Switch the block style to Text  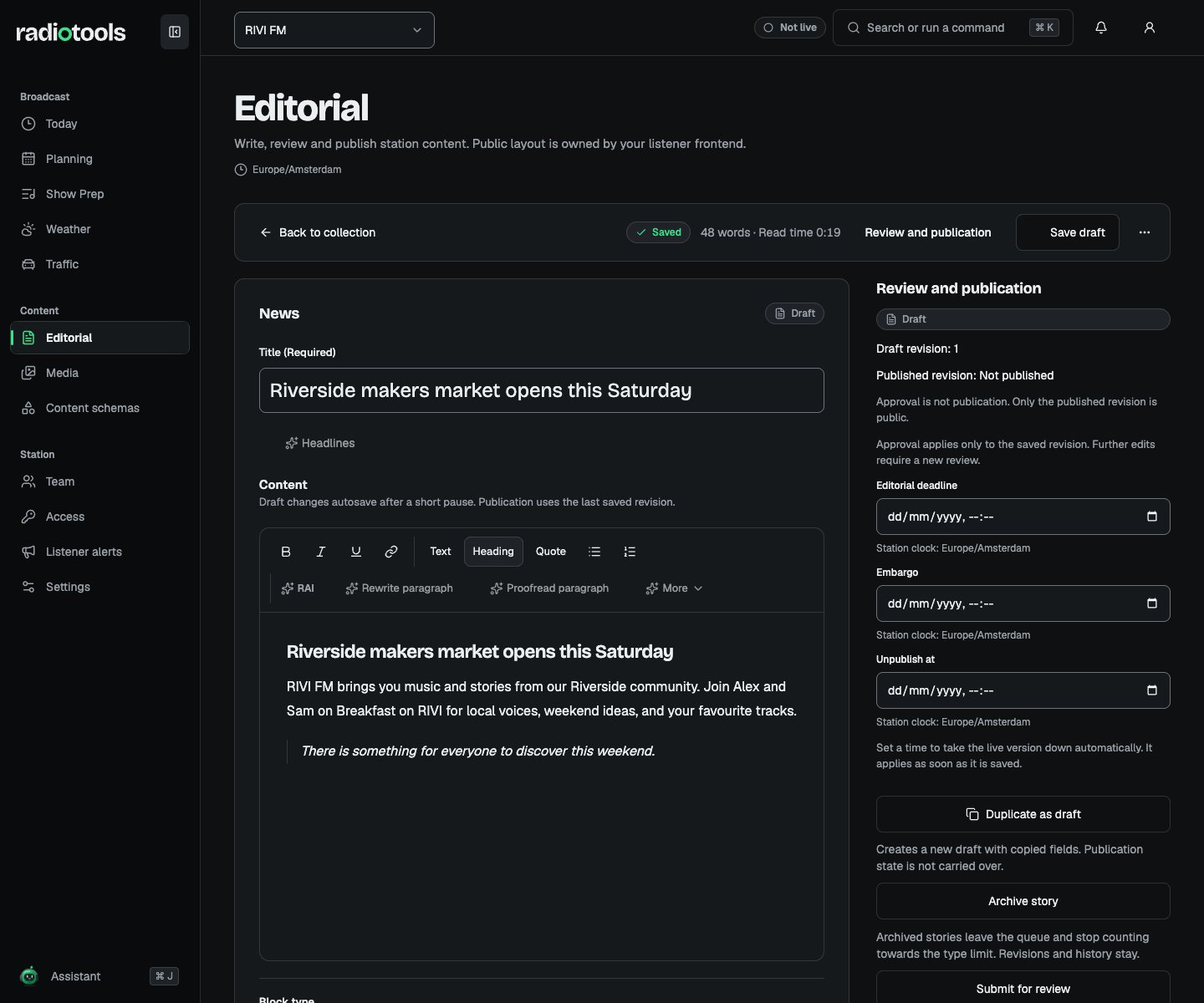click(x=441, y=552)
